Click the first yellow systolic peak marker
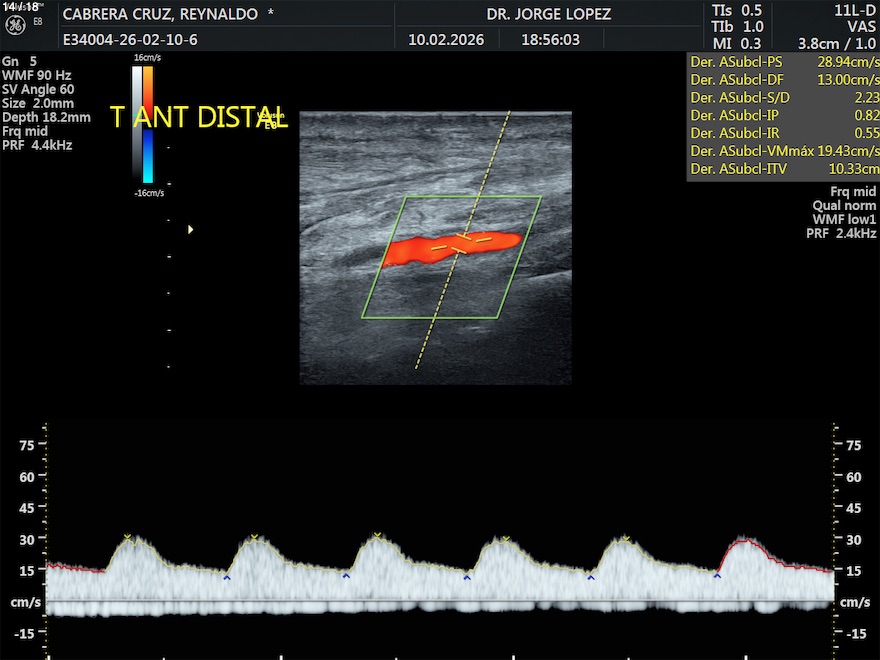This screenshot has width=880, height=660. (127, 538)
